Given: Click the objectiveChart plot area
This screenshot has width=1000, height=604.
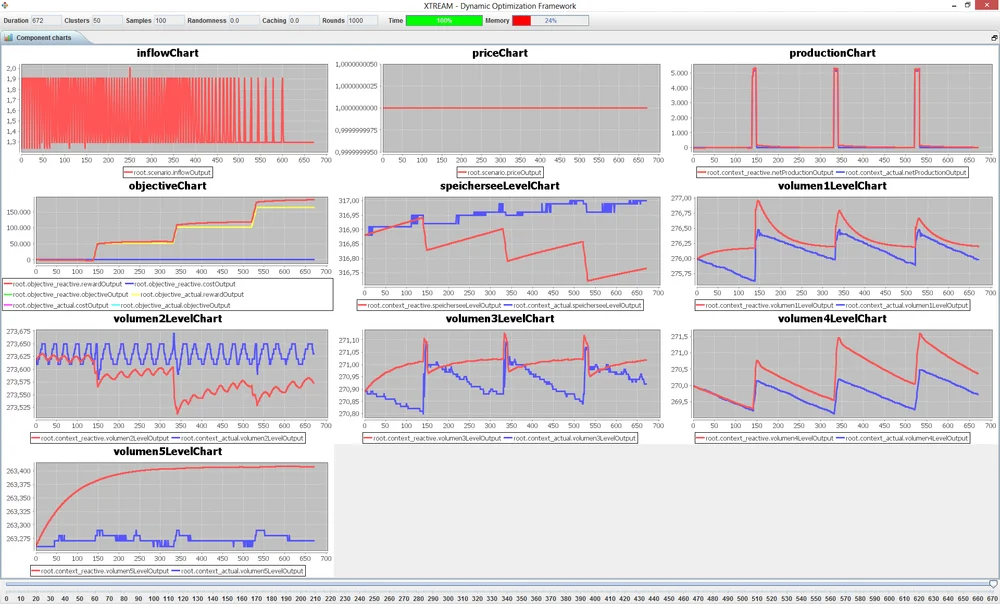Looking at the screenshot, I should click(181, 230).
